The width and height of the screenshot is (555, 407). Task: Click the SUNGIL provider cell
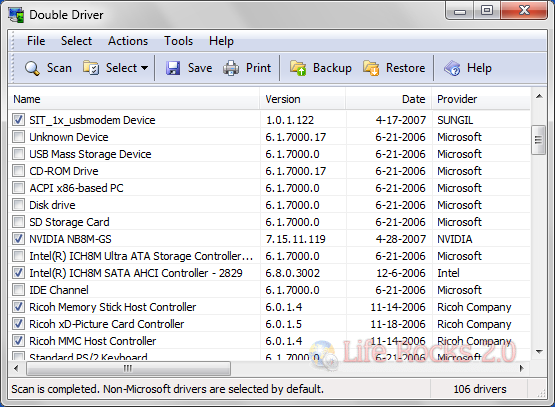(x=455, y=120)
